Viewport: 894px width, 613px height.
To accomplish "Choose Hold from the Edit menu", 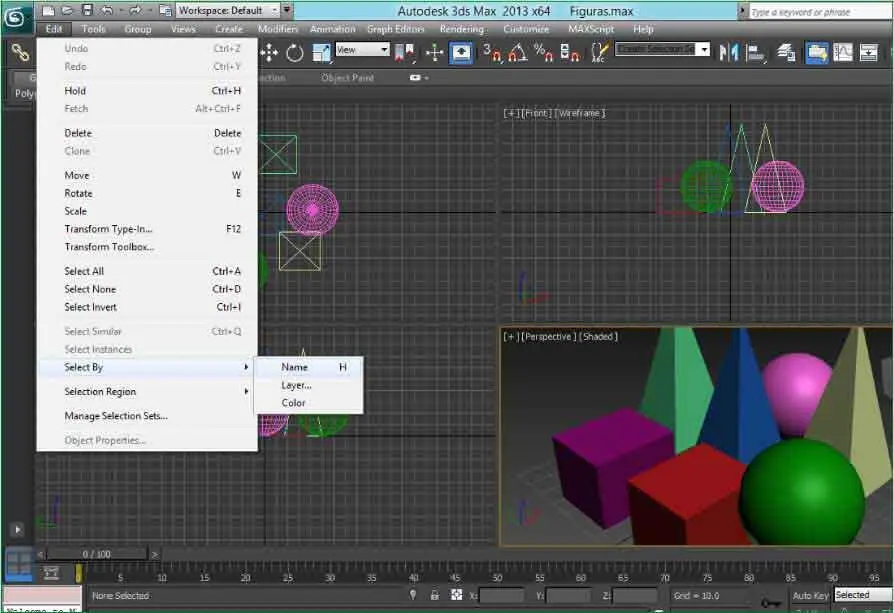I will 147,91.
